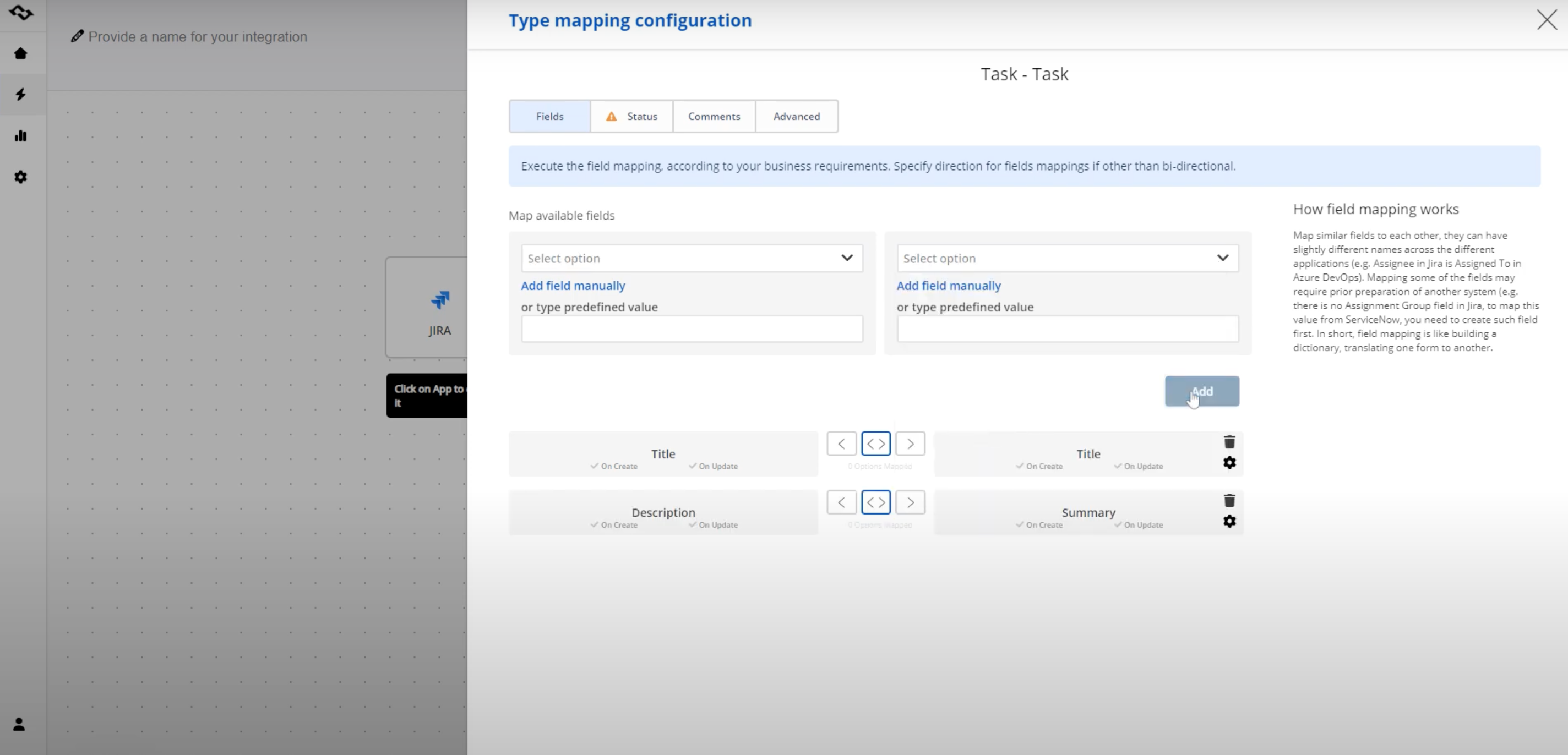Open the Advanced tab
The image size is (1568, 755).
coord(796,116)
